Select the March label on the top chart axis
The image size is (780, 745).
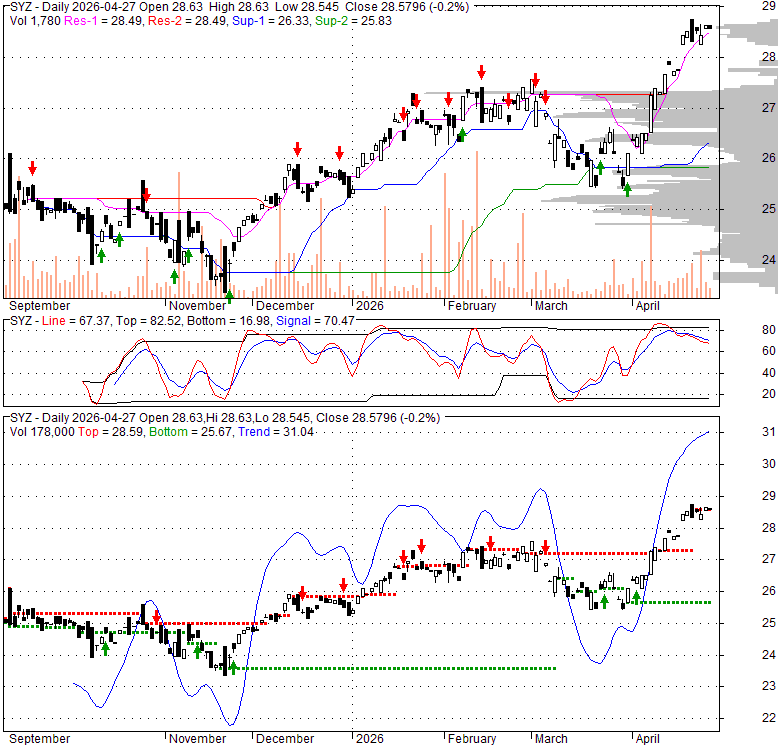(551, 305)
